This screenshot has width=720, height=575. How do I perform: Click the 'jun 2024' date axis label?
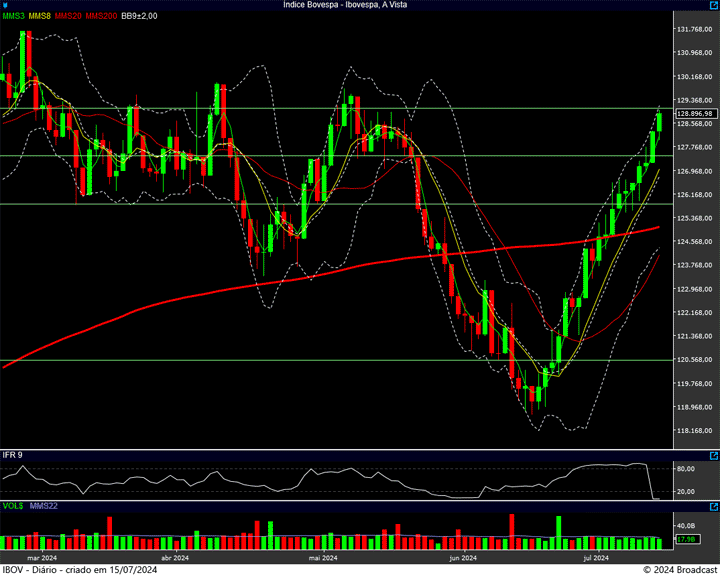[x=463, y=557]
